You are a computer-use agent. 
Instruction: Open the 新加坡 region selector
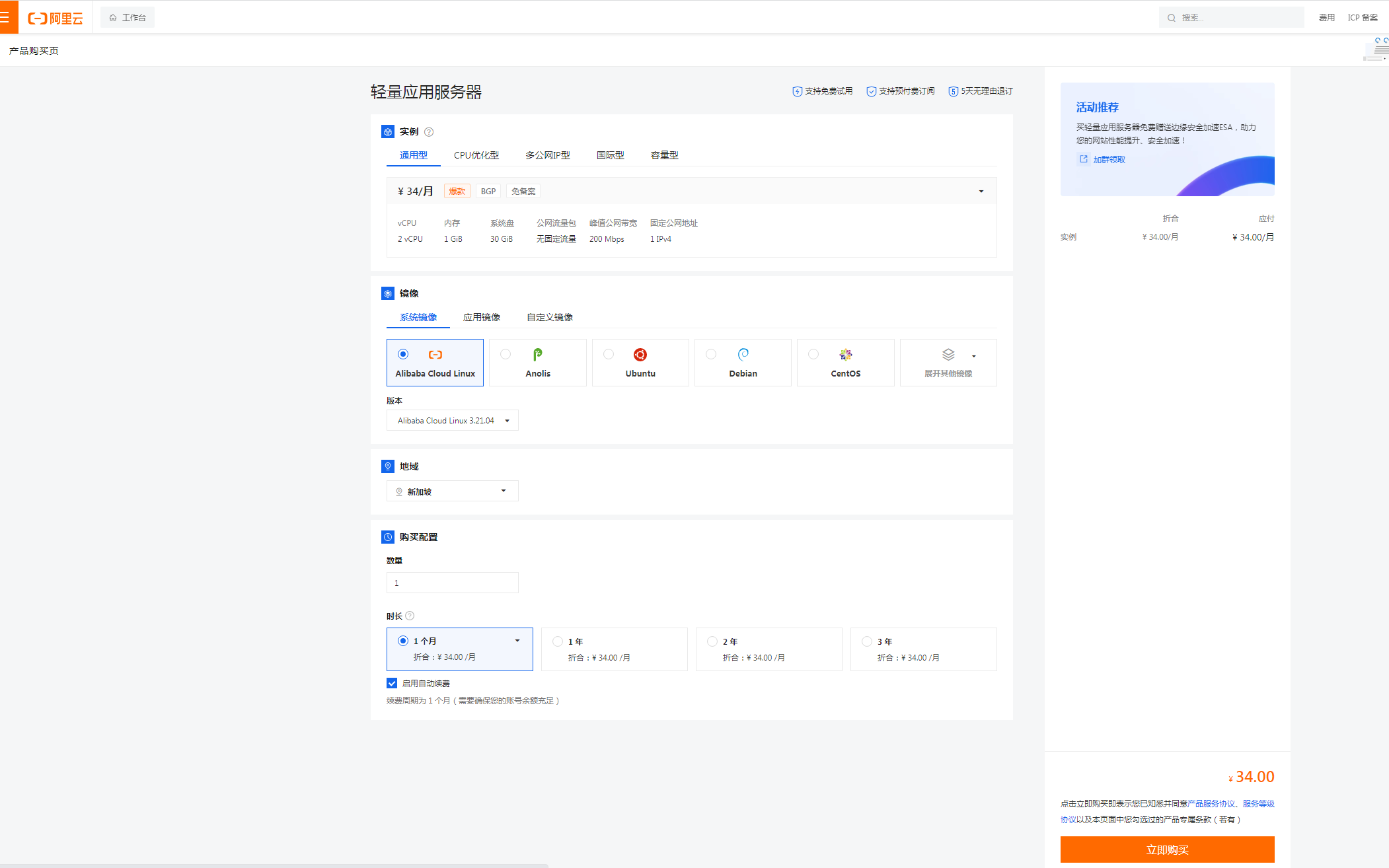(452, 491)
